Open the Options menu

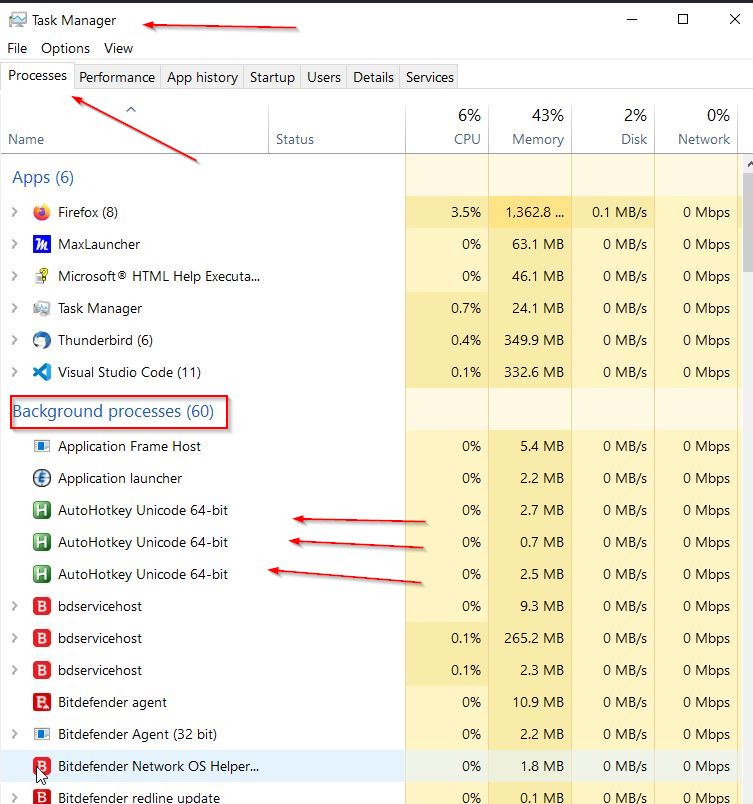pyautogui.click(x=66, y=48)
